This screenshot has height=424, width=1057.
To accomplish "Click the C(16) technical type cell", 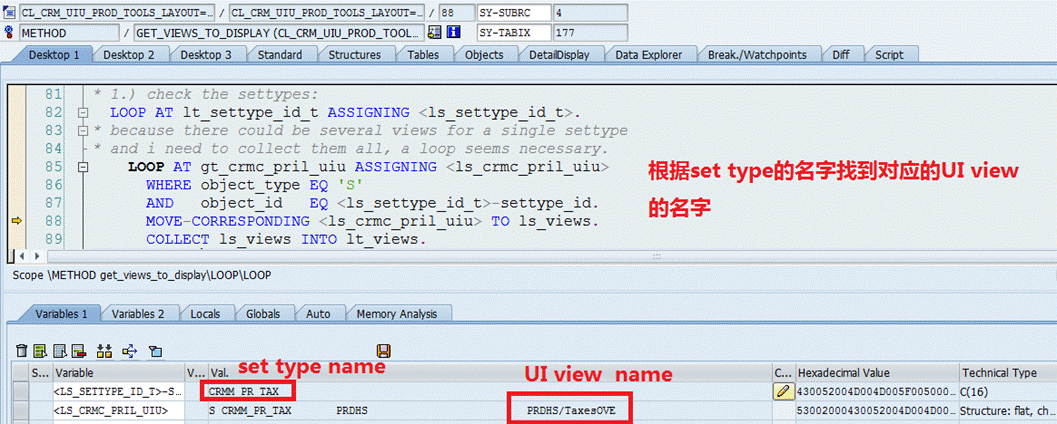I will click(x=1008, y=391).
